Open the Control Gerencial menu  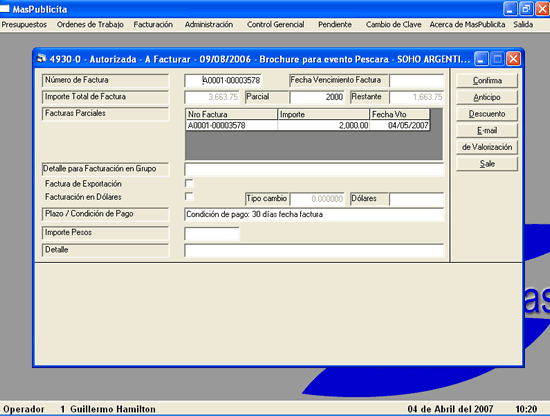pos(275,25)
